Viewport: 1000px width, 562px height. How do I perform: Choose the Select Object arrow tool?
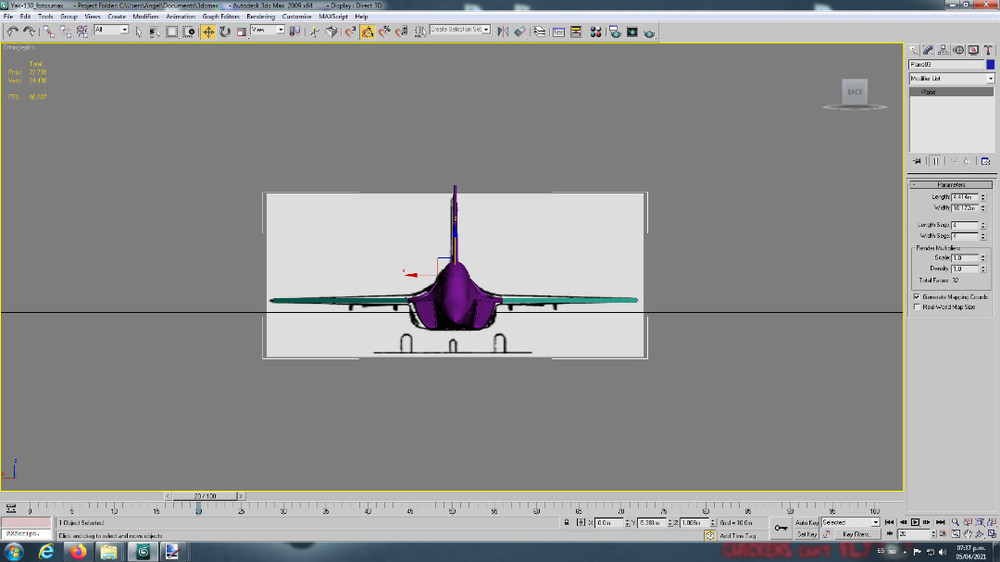138,31
